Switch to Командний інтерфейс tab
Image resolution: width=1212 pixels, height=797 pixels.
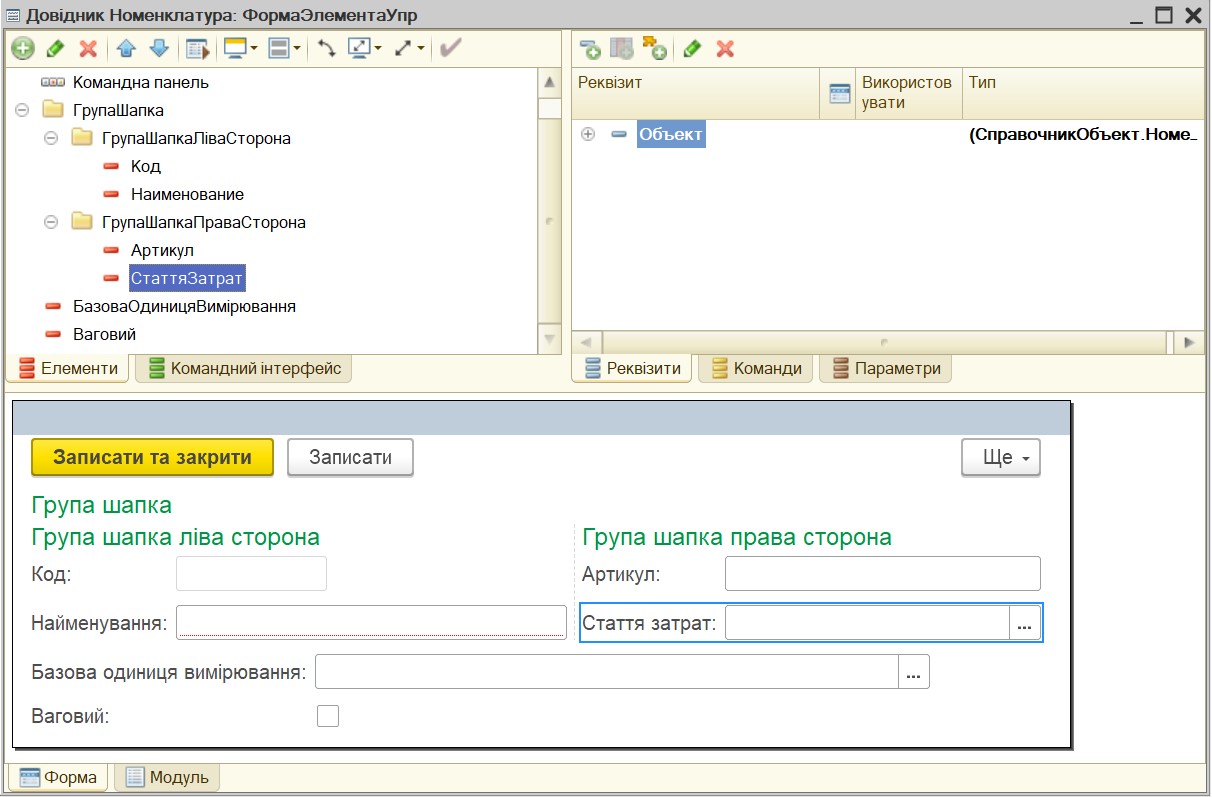click(244, 368)
